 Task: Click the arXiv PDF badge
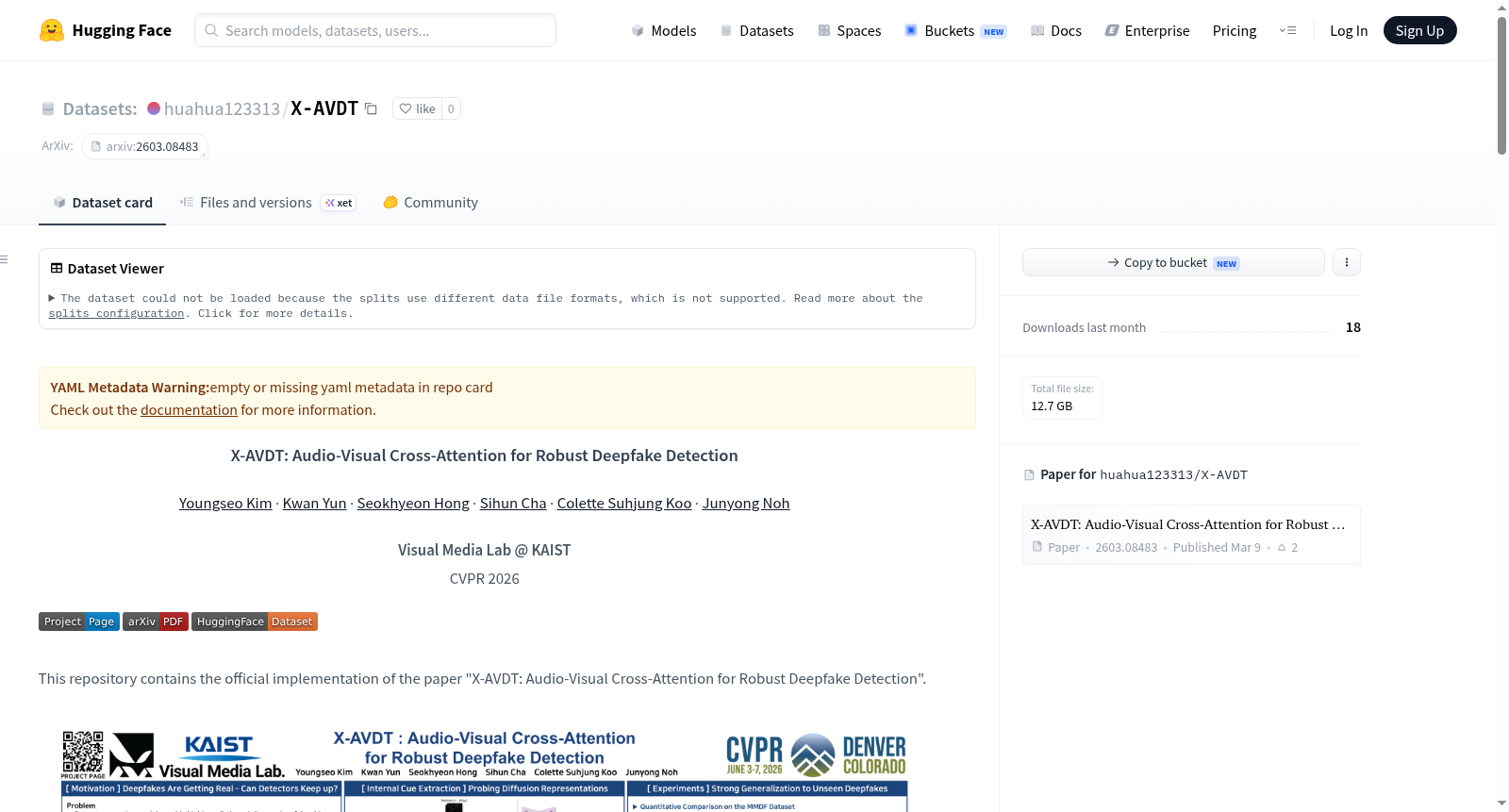(x=156, y=621)
